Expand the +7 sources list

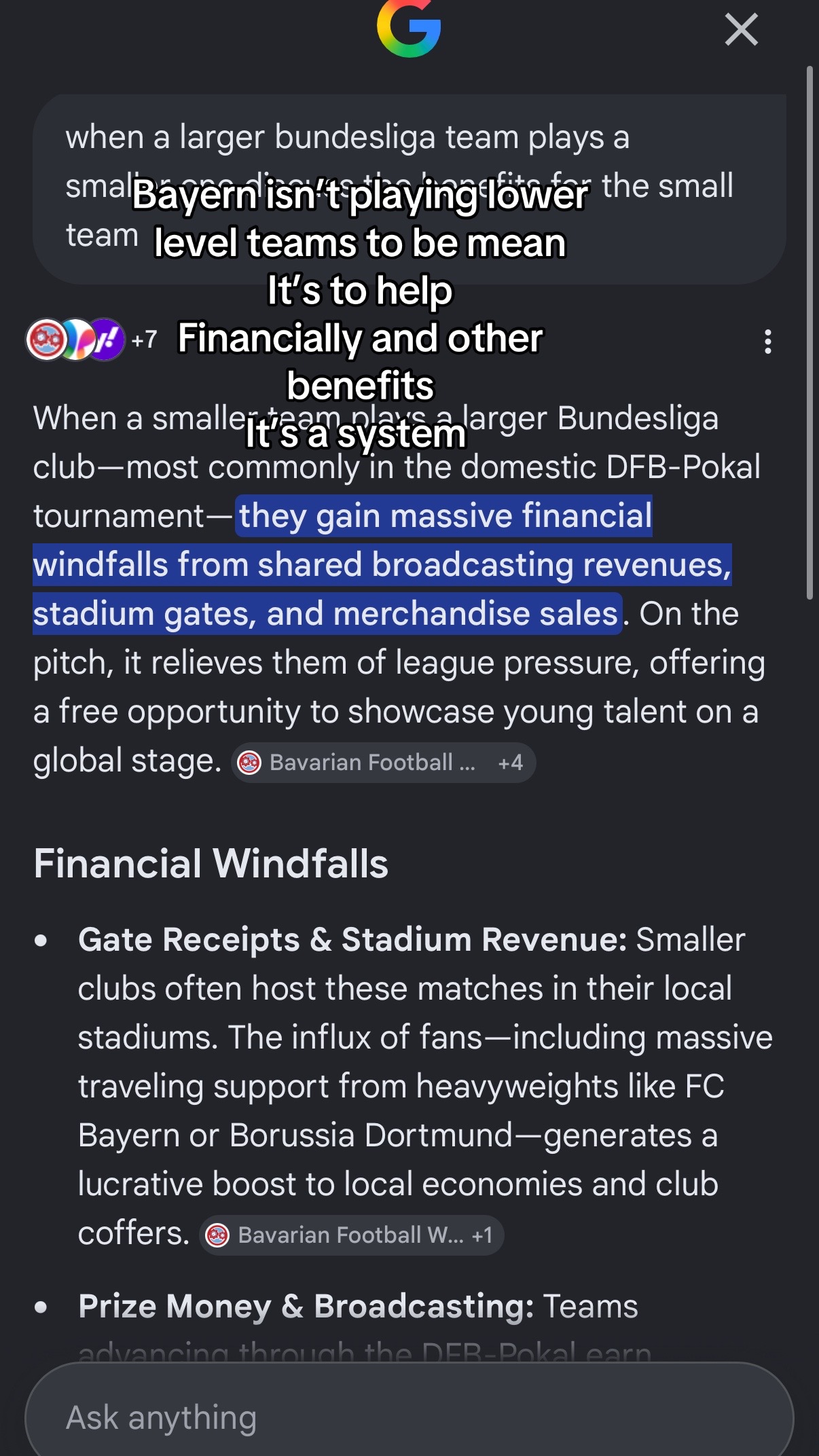point(144,340)
